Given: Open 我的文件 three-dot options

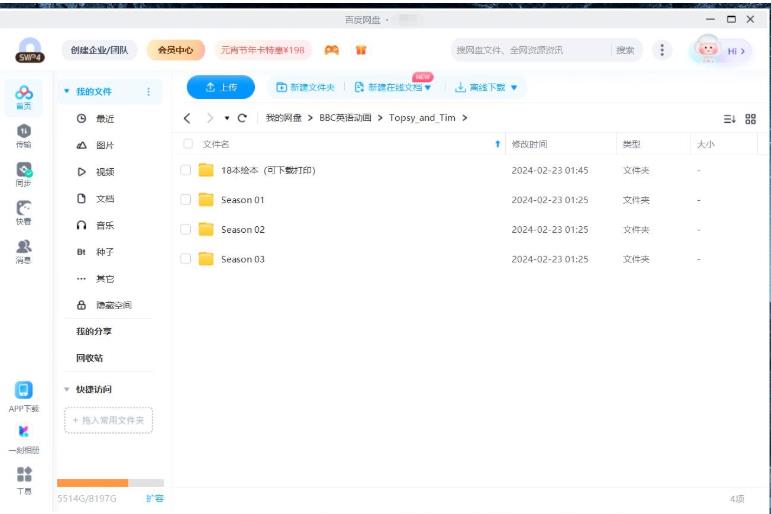Looking at the screenshot, I should [x=148, y=92].
